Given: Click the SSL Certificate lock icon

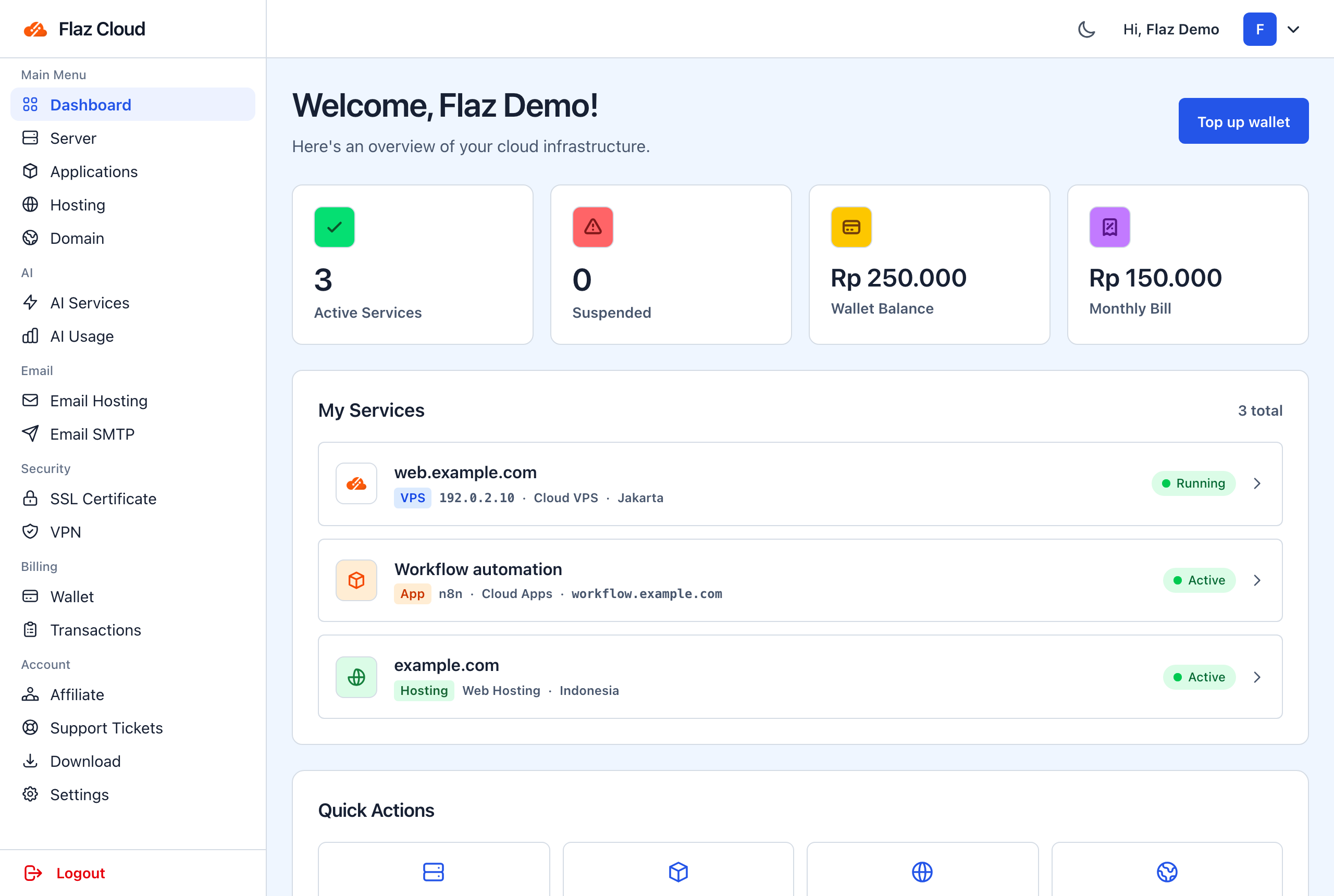Looking at the screenshot, I should click(x=30, y=499).
